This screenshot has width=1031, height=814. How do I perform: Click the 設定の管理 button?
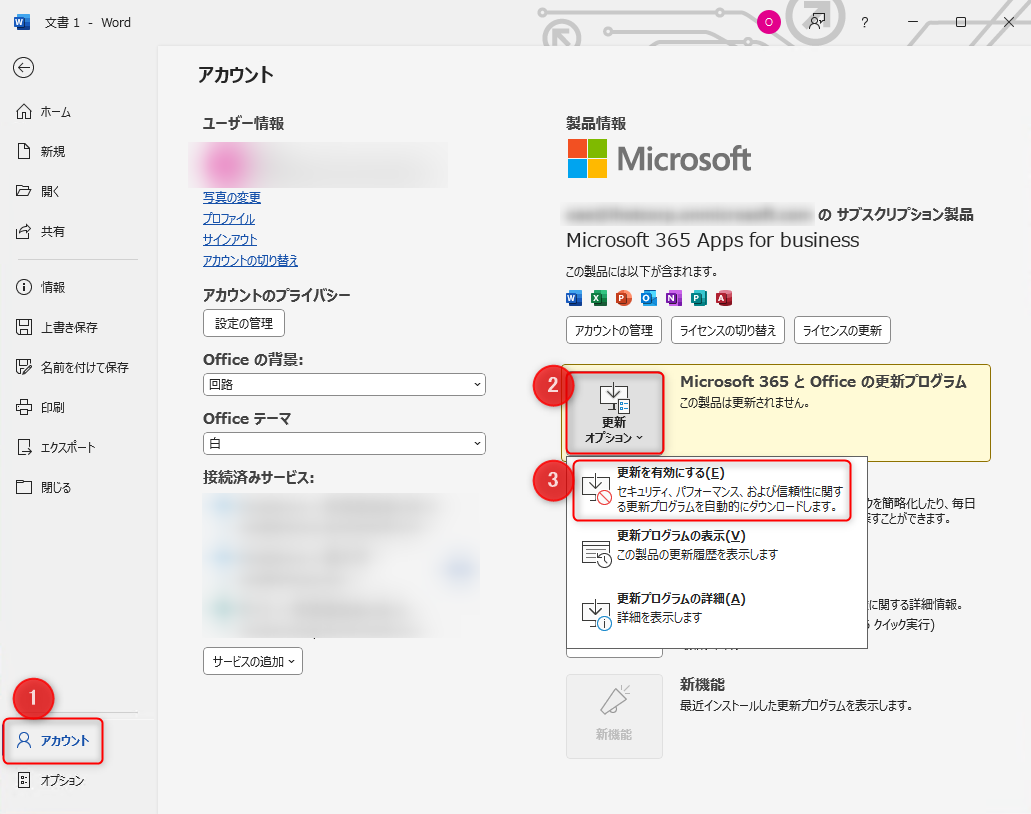[x=244, y=322]
